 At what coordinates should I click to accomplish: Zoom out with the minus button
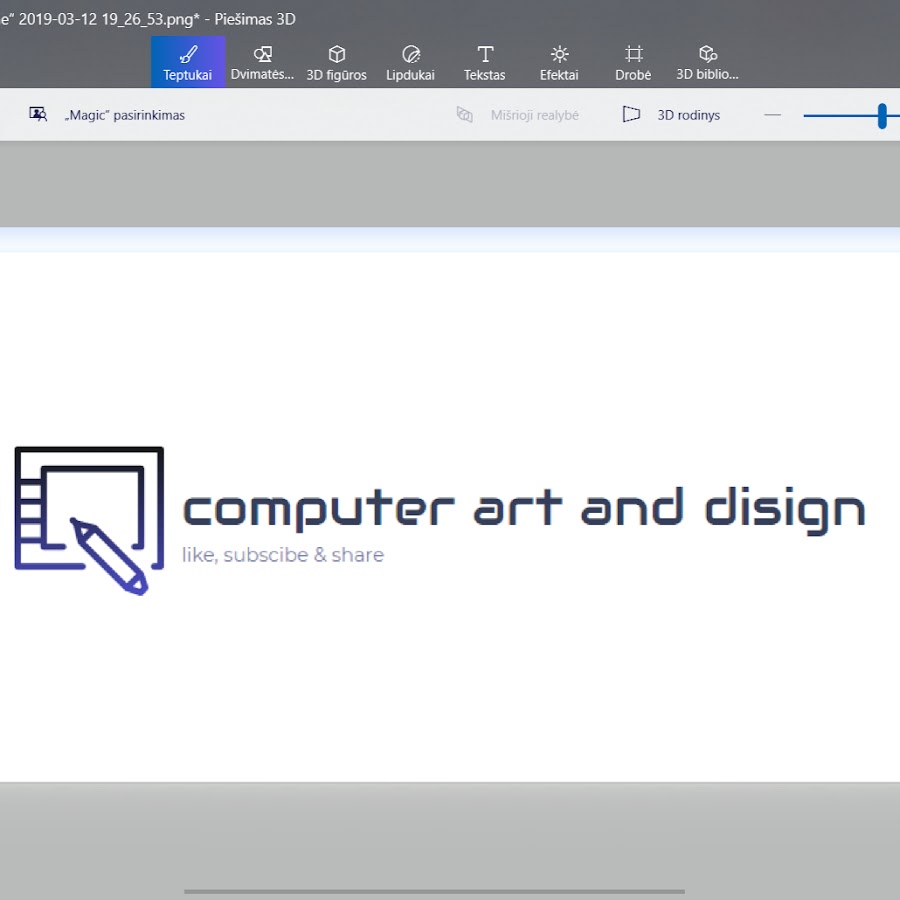pos(773,115)
